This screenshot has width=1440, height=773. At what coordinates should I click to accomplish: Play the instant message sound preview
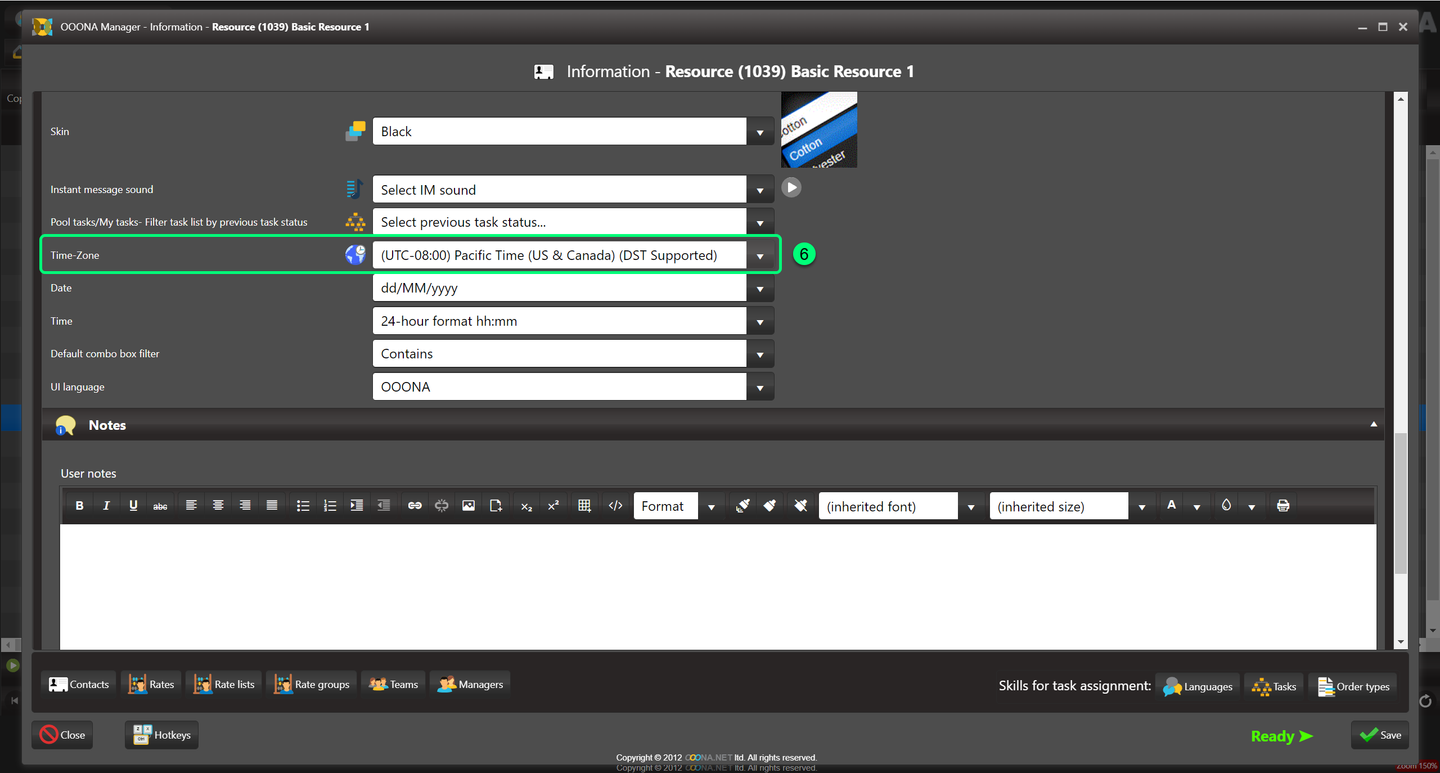[791, 187]
